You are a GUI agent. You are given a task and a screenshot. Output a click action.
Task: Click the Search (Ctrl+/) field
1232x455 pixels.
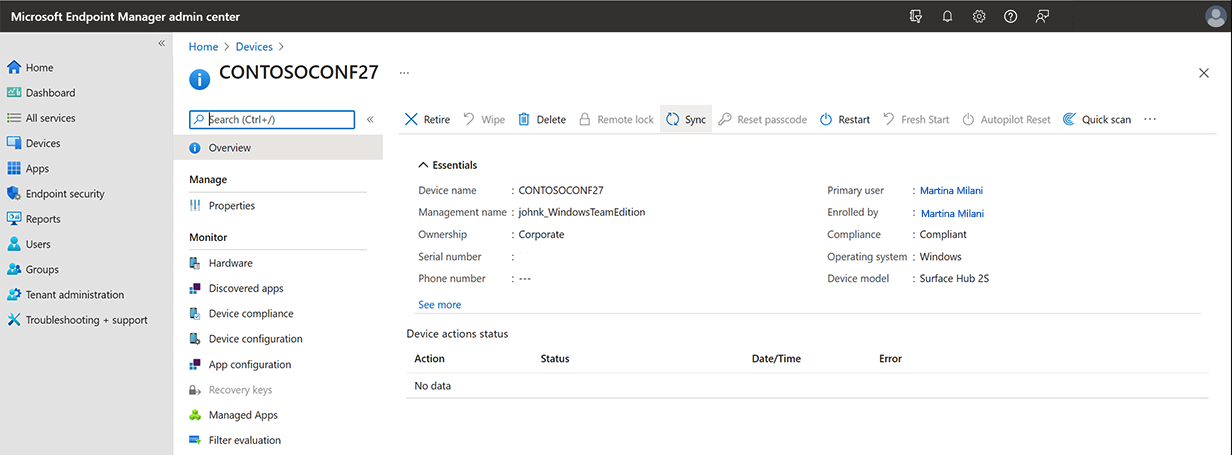272,119
